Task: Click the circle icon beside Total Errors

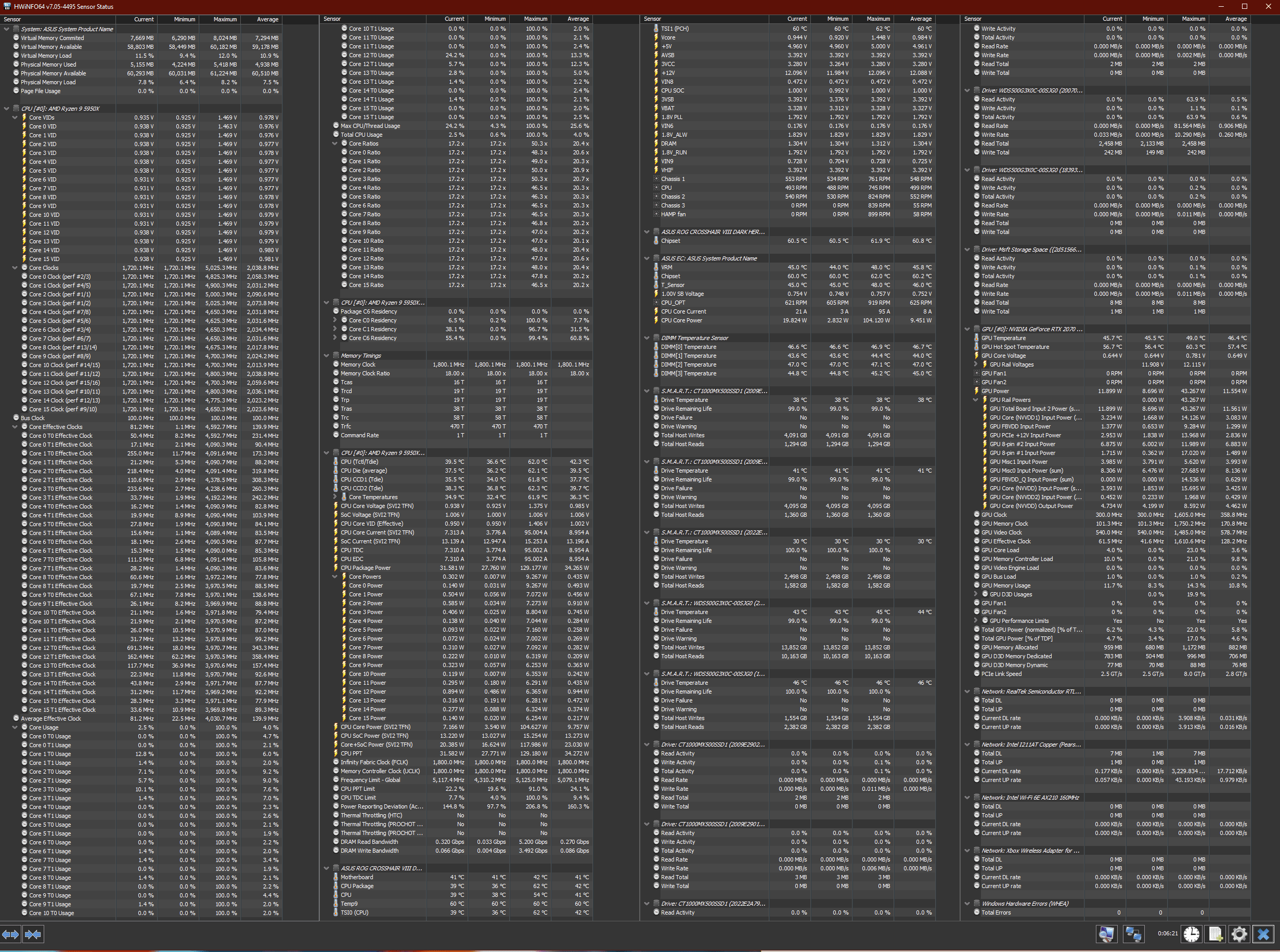Action: pos(976,912)
